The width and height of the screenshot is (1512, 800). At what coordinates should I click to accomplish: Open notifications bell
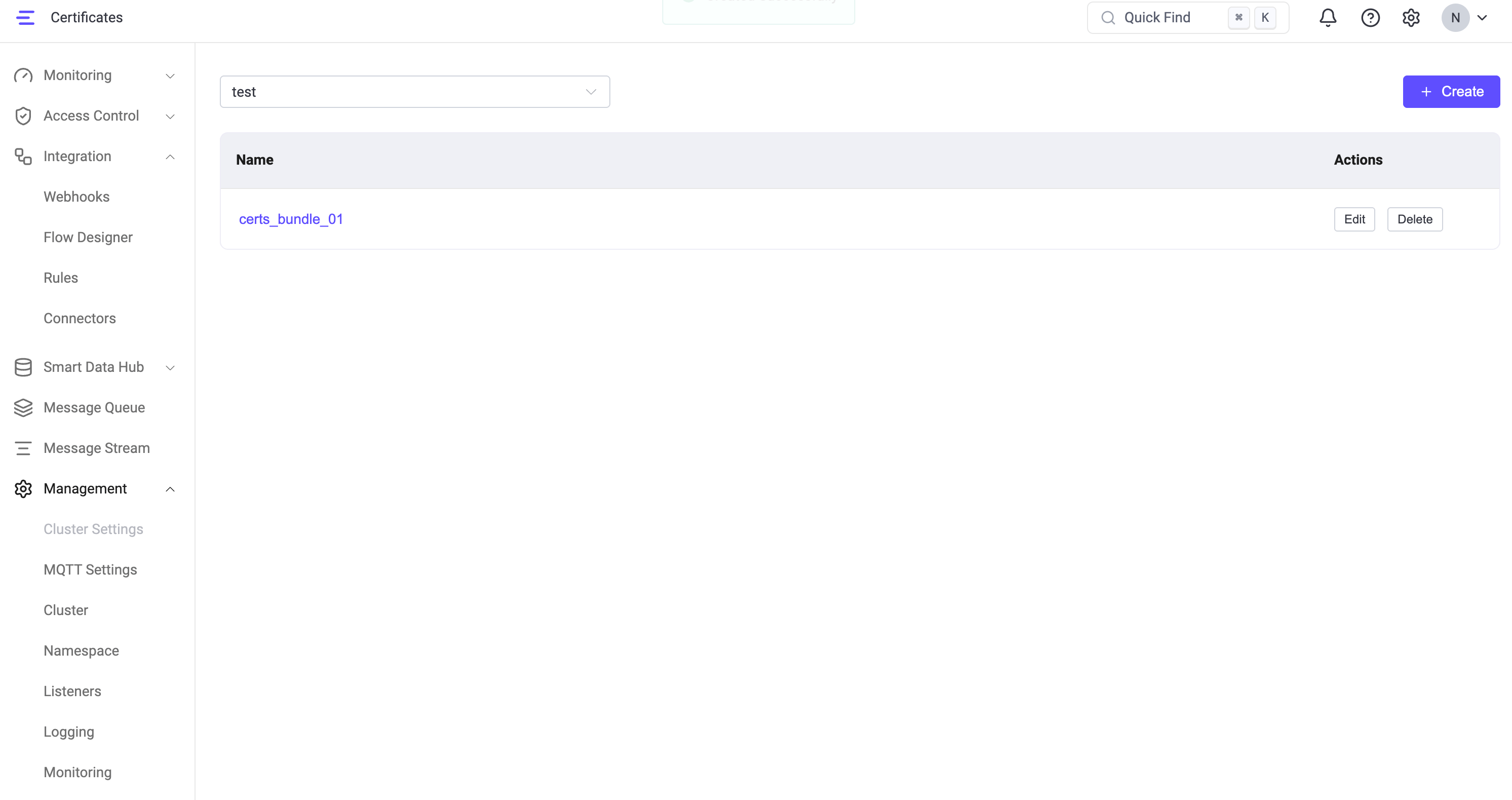(1327, 18)
